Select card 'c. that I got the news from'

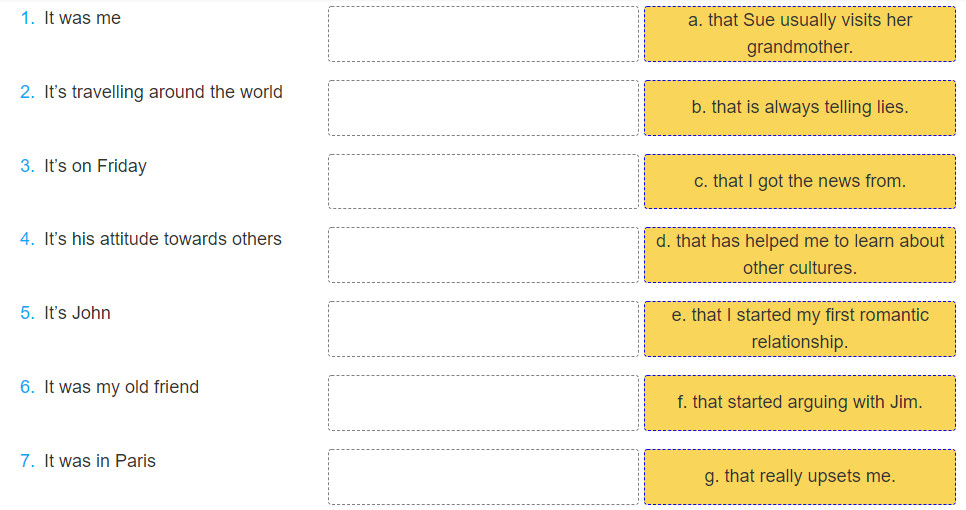pyautogui.click(x=800, y=181)
